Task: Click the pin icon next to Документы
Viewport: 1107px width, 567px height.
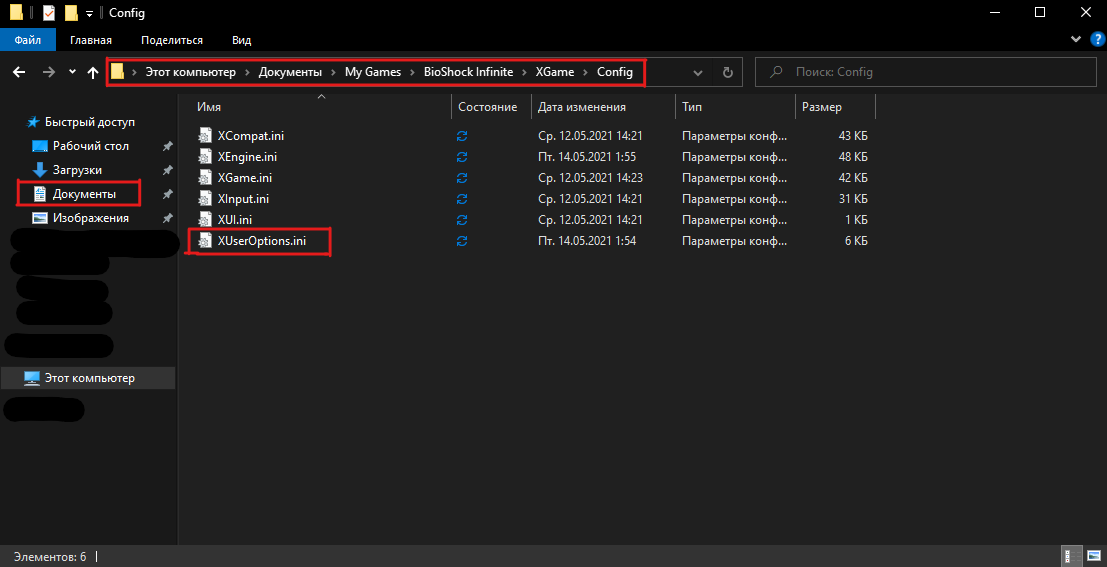Action: pos(167,194)
